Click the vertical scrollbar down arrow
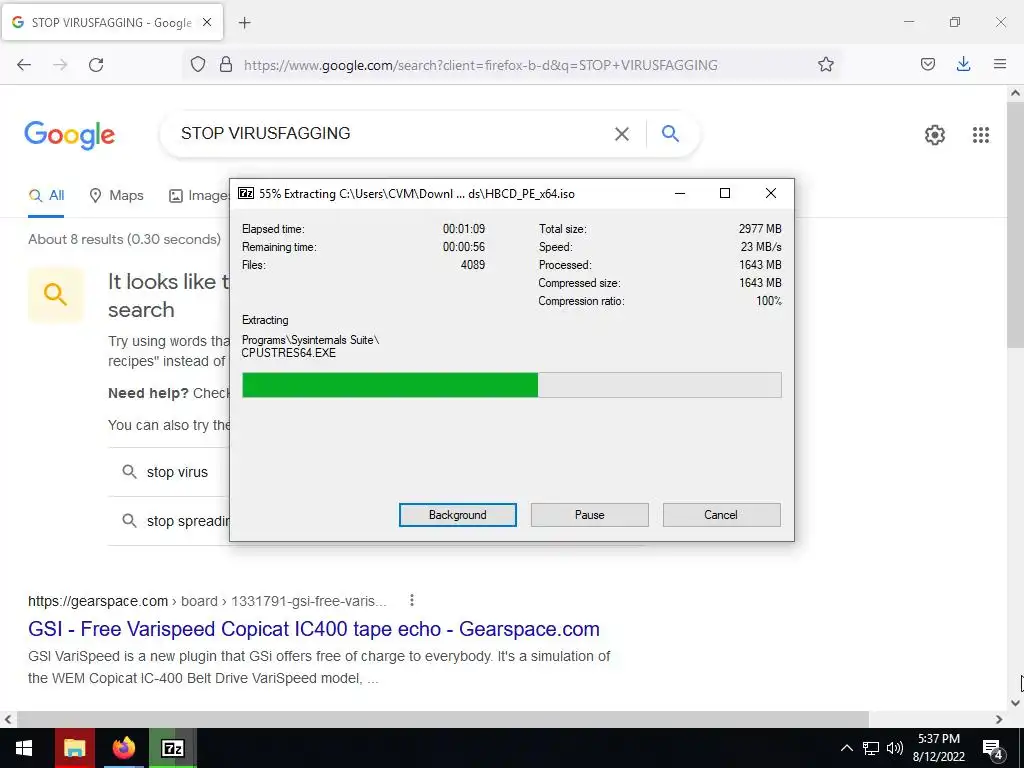Image resolution: width=1024 pixels, height=768 pixels. pyautogui.click(x=1015, y=703)
